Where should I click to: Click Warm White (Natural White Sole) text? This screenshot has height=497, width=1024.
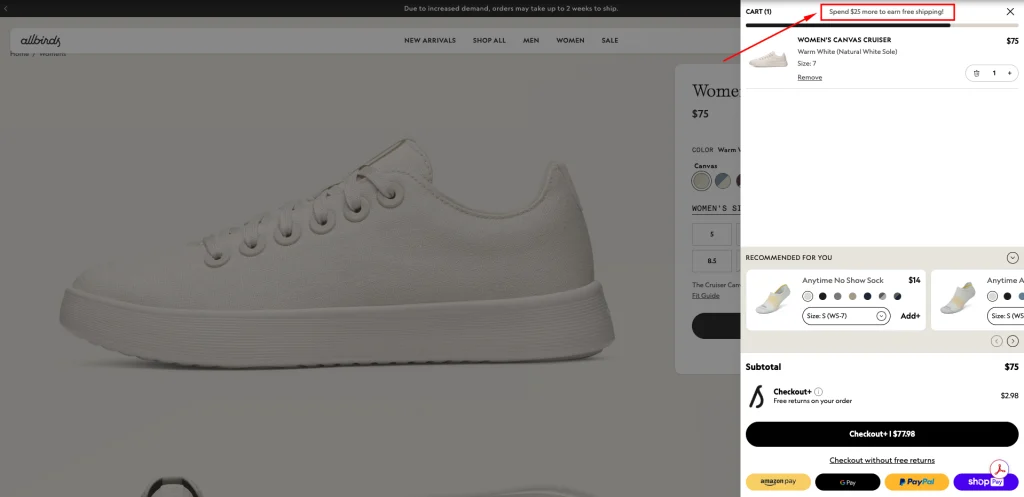click(x=847, y=52)
